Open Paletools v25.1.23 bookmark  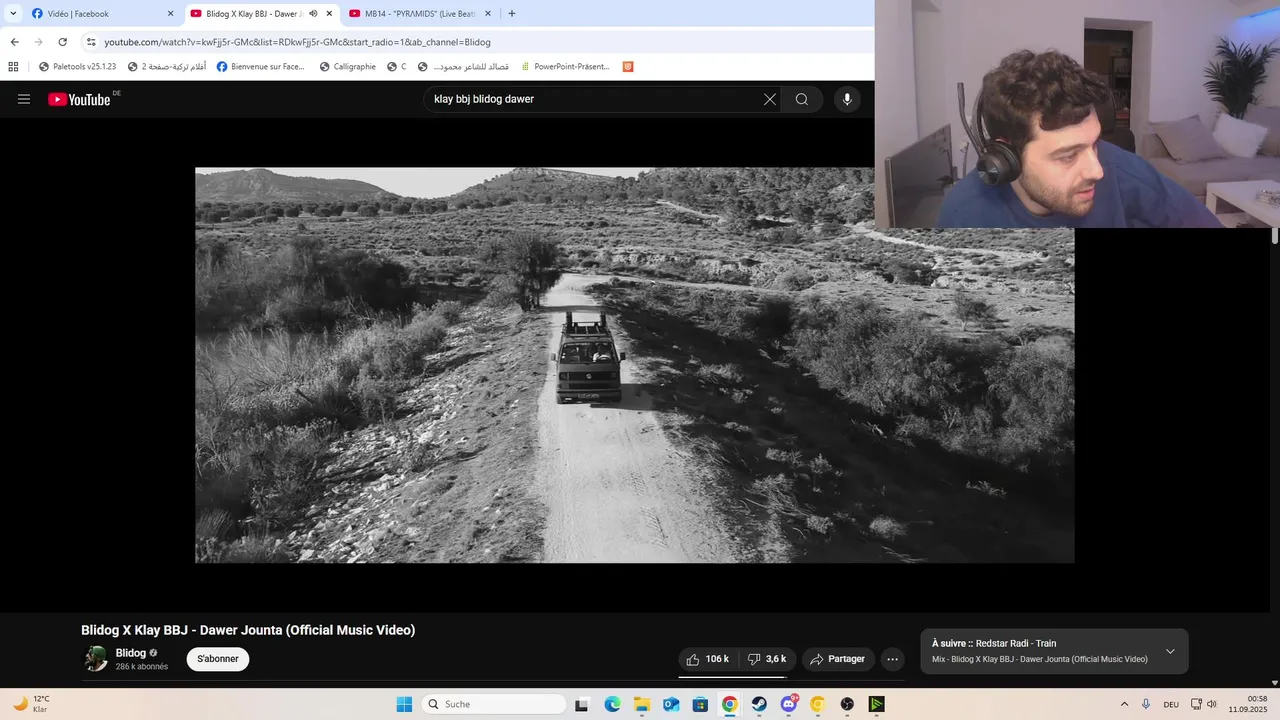point(77,67)
